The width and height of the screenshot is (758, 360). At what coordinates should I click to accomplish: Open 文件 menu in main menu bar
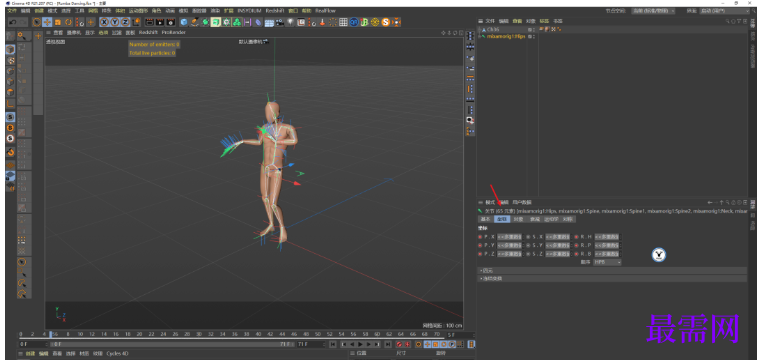pos(12,11)
